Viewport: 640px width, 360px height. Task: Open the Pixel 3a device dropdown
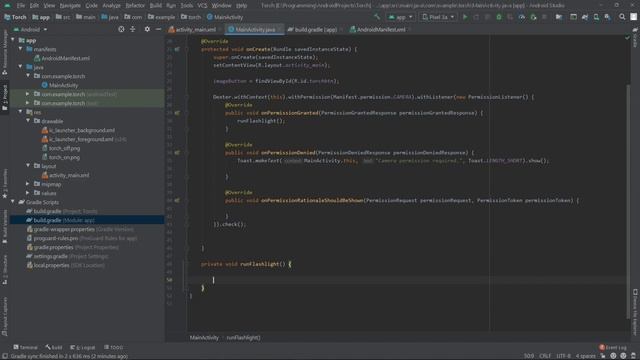point(438,17)
